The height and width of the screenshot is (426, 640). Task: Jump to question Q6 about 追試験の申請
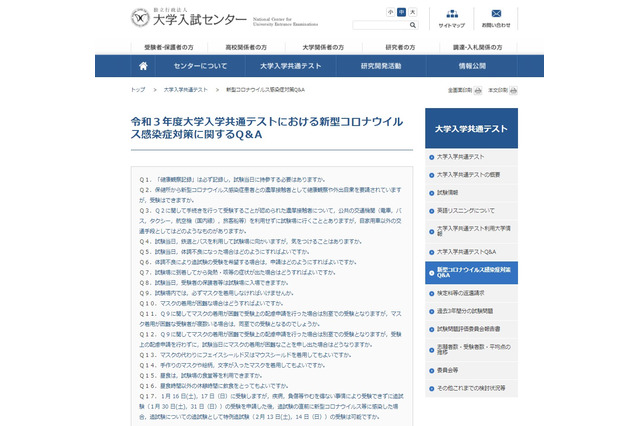click(248, 262)
